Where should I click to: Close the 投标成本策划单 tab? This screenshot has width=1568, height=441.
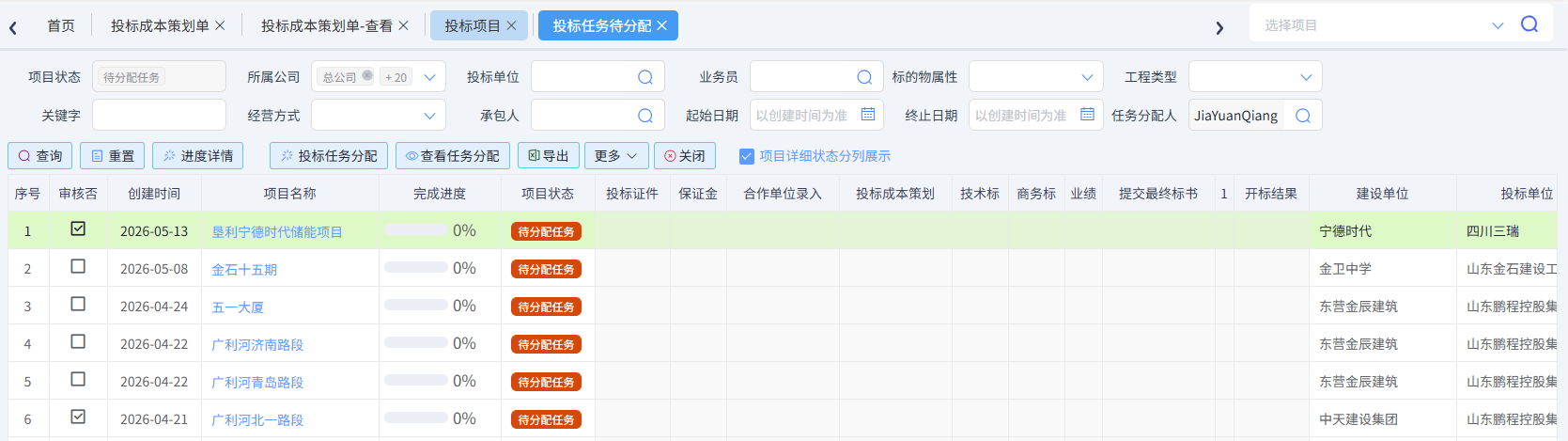coord(220,25)
